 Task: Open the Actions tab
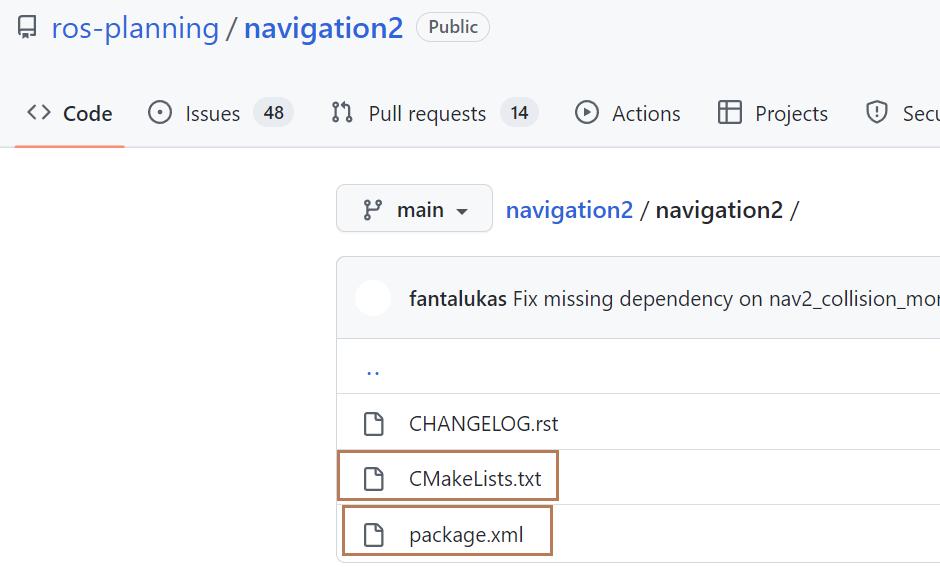point(628,113)
